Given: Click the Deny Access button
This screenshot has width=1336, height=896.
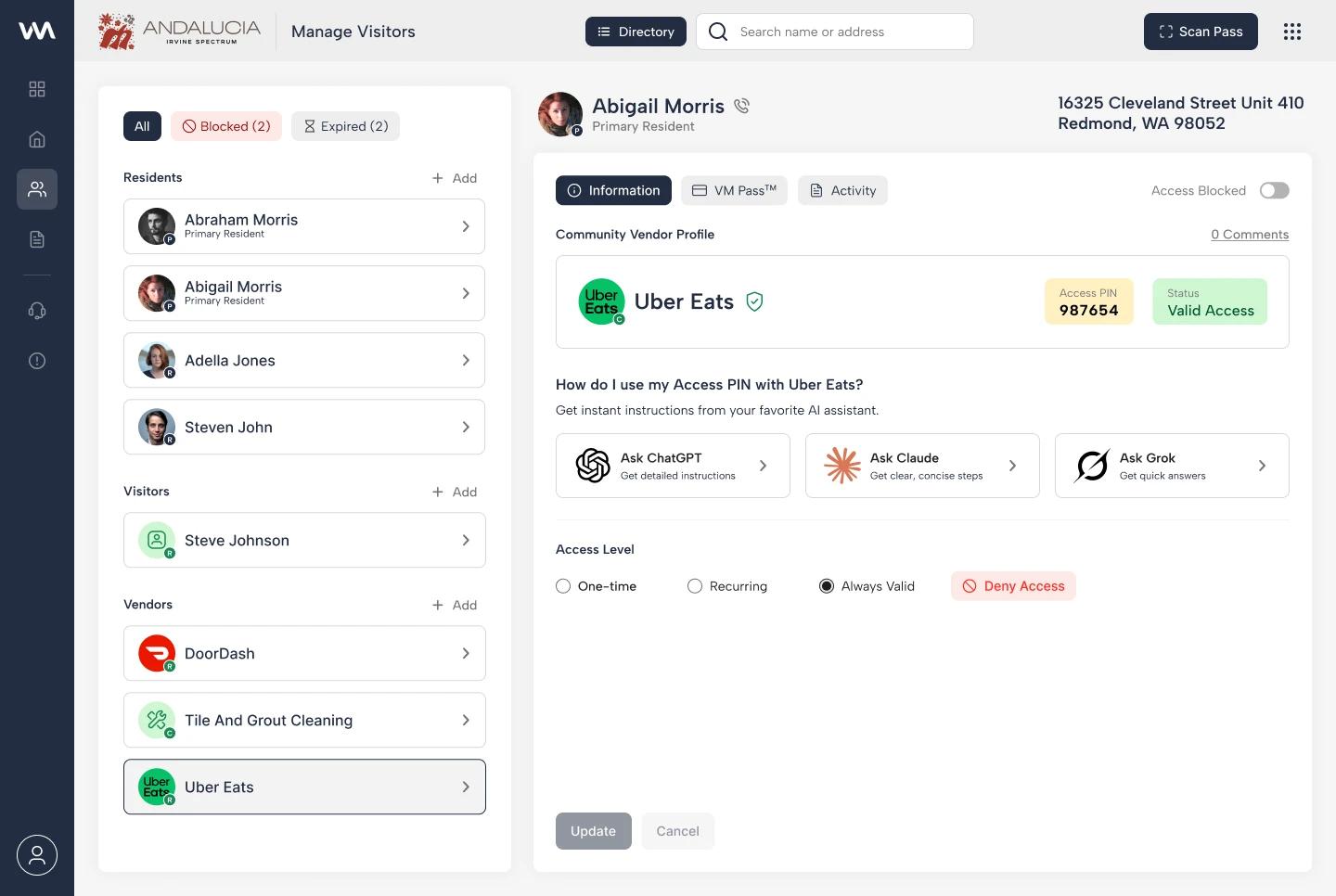Looking at the screenshot, I should point(1013,586).
